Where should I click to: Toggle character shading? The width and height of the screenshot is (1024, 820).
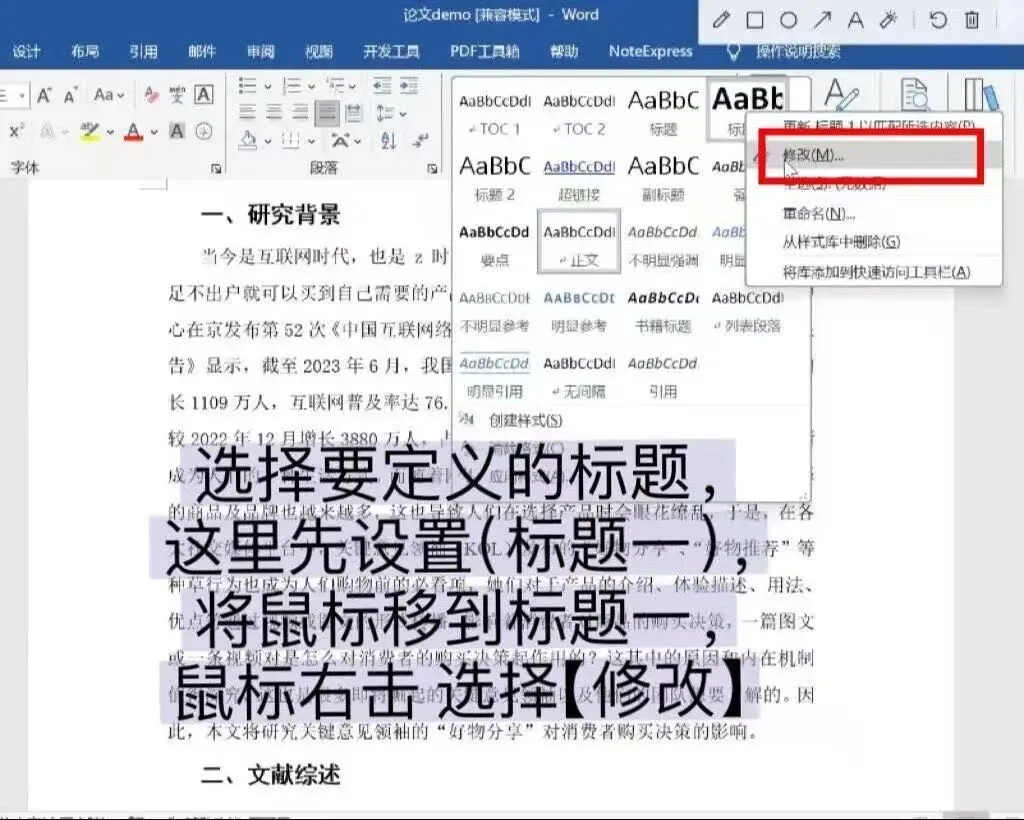(x=177, y=132)
